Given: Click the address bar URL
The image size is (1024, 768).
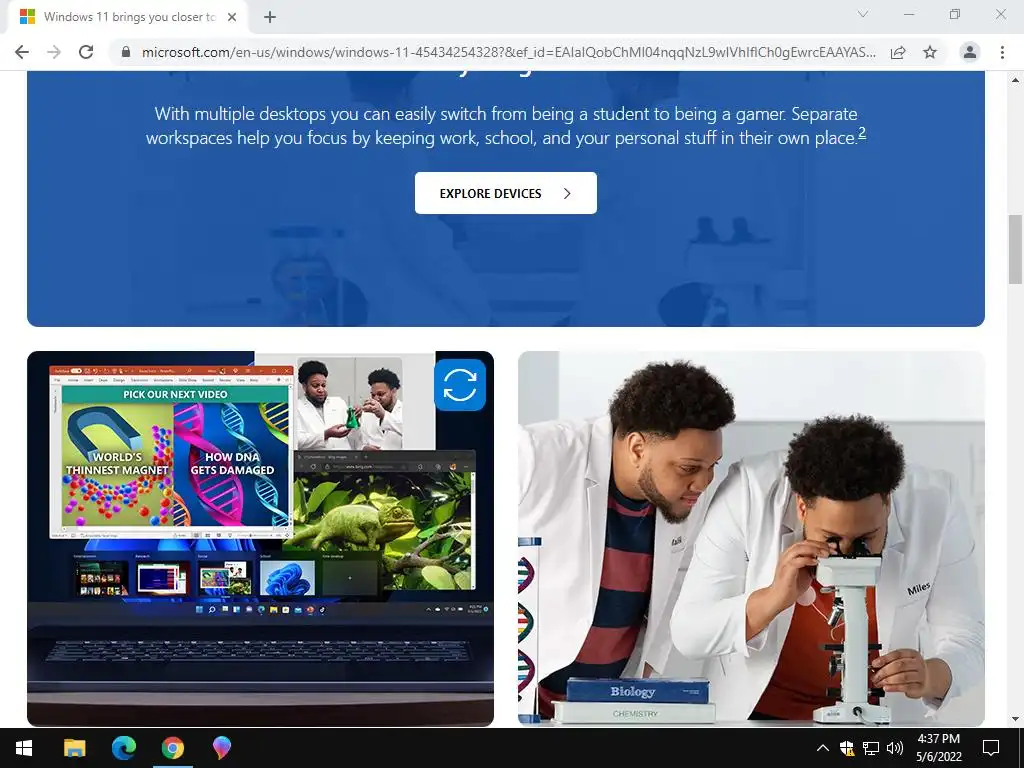Looking at the screenshot, I should tap(509, 52).
